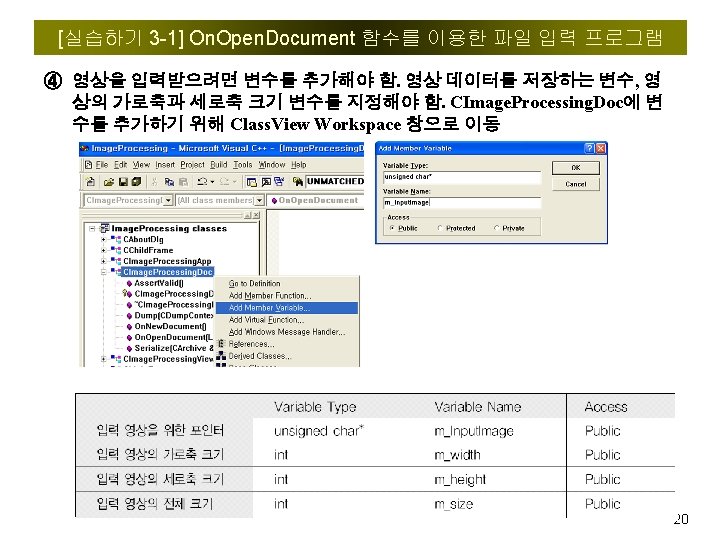Screen dimensions: 720x540
Task: Collapse the CImageProcessingDoc tree node
Action: click(x=103, y=272)
